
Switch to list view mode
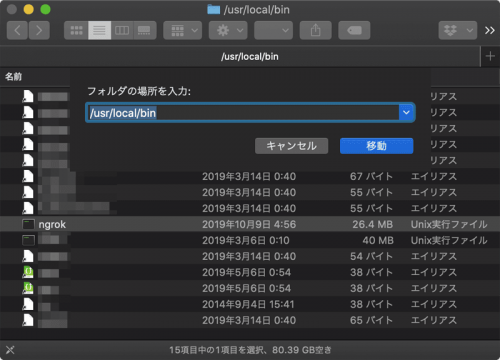(x=99, y=31)
